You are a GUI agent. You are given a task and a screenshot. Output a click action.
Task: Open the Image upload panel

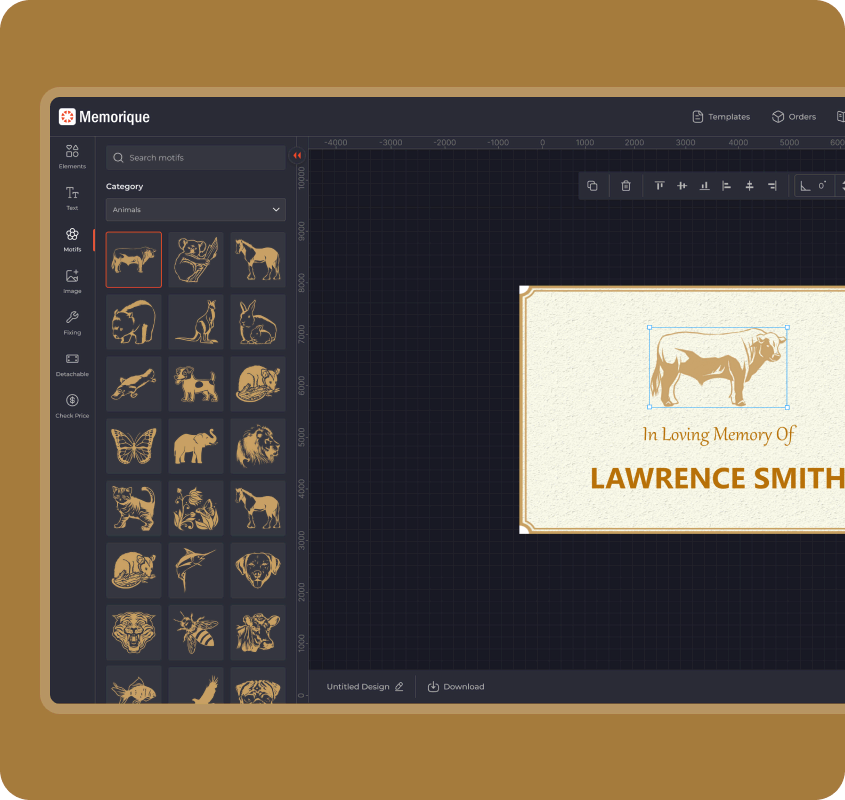click(x=72, y=280)
